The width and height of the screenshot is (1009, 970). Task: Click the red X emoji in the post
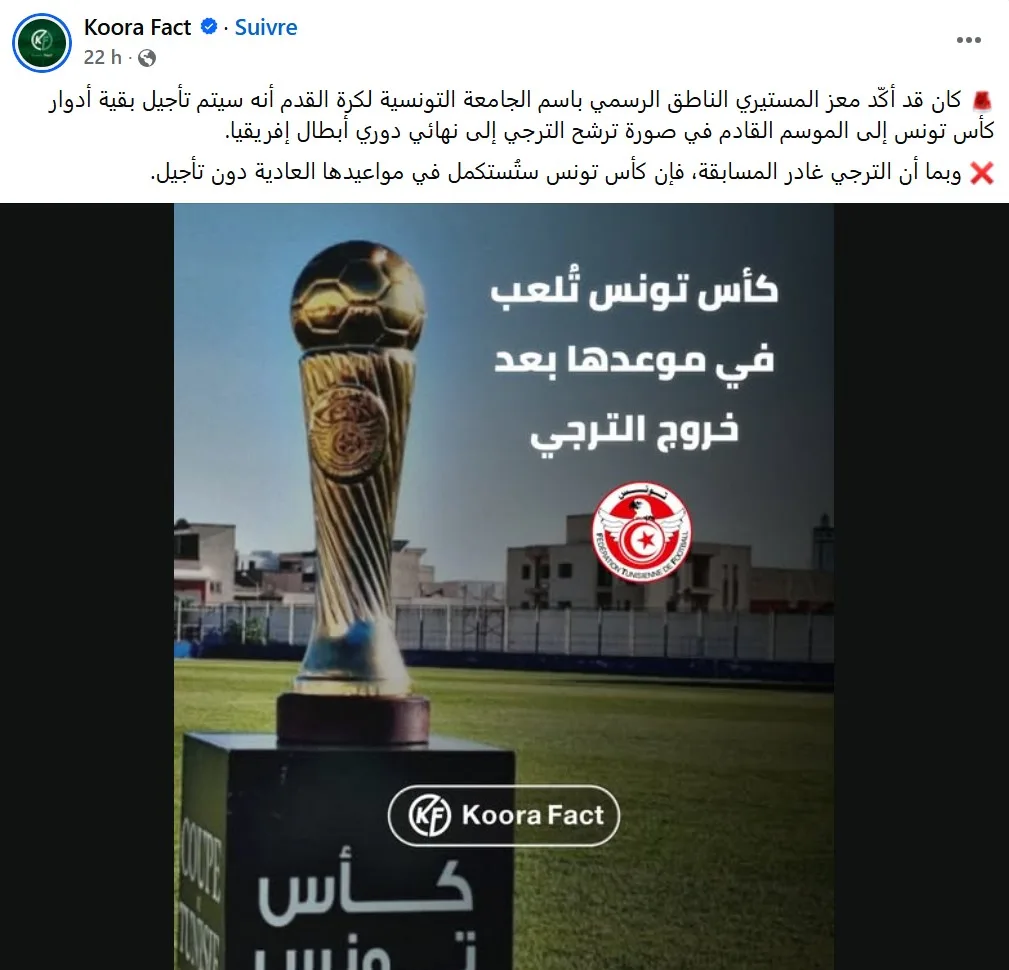click(982, 173)
